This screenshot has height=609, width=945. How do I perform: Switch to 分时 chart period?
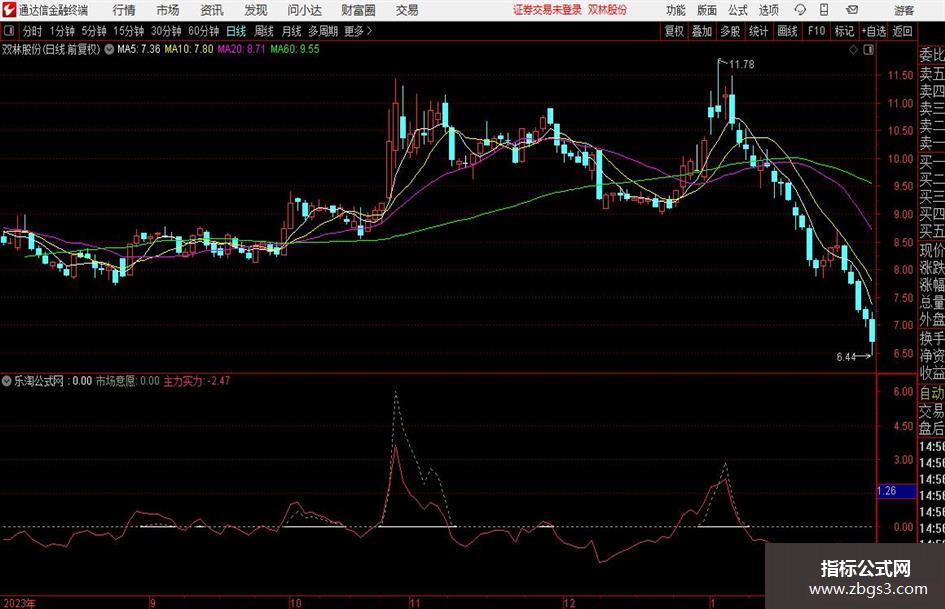(x=33, y=31)
